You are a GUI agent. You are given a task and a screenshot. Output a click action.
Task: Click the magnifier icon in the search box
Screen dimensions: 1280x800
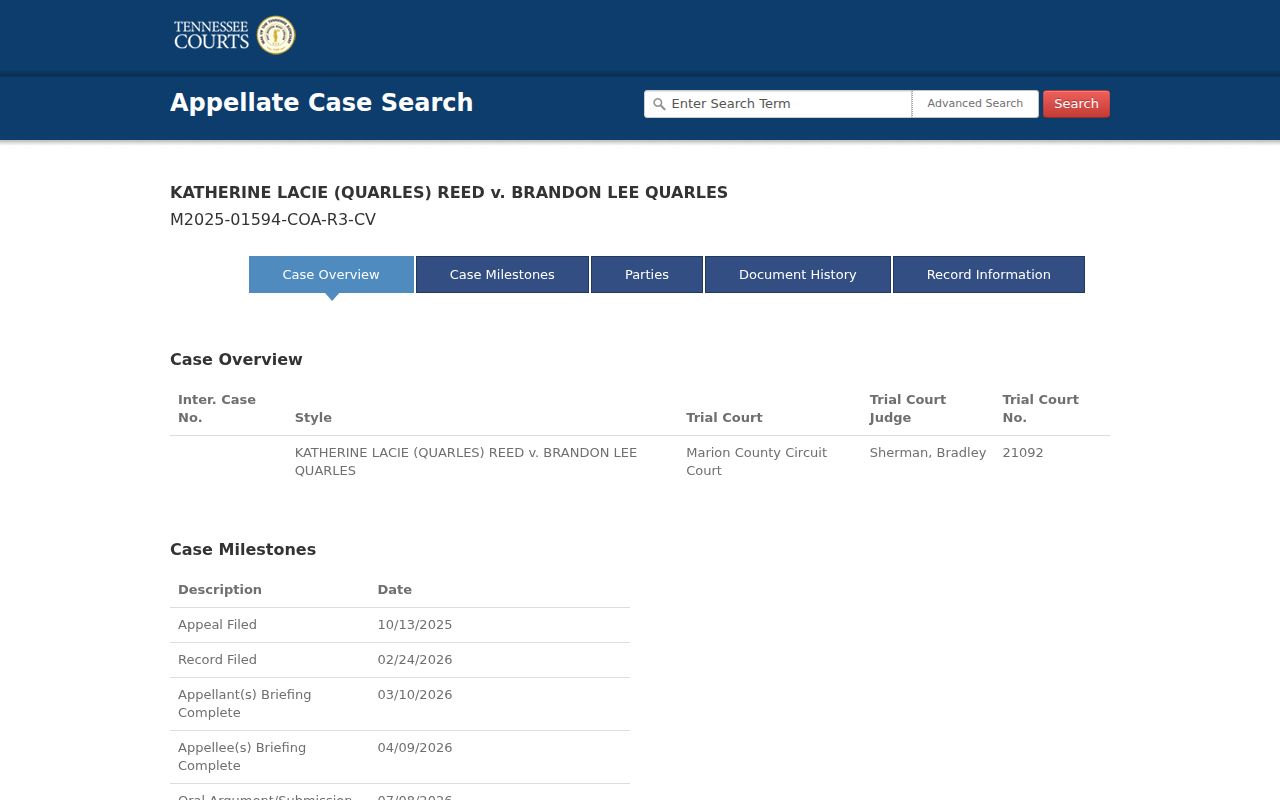(x=659, y=104)
